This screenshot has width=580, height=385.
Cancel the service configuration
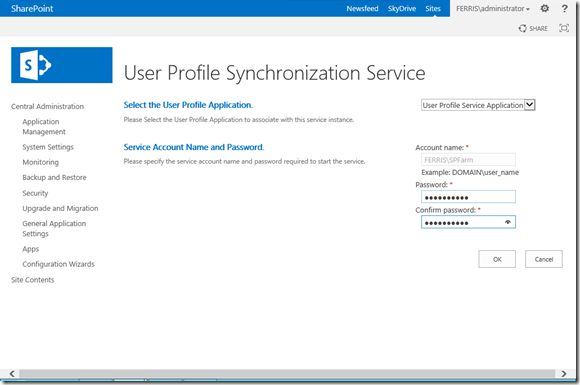pos(544,259)
